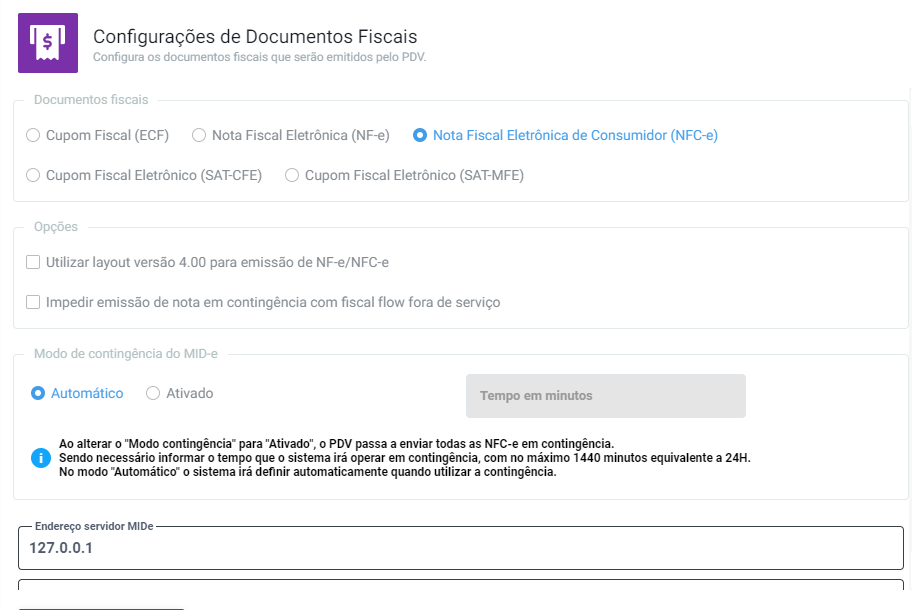Click the purple fiscal receipt icon
Viewport: 912px width, 610px height.
[48, 43]
